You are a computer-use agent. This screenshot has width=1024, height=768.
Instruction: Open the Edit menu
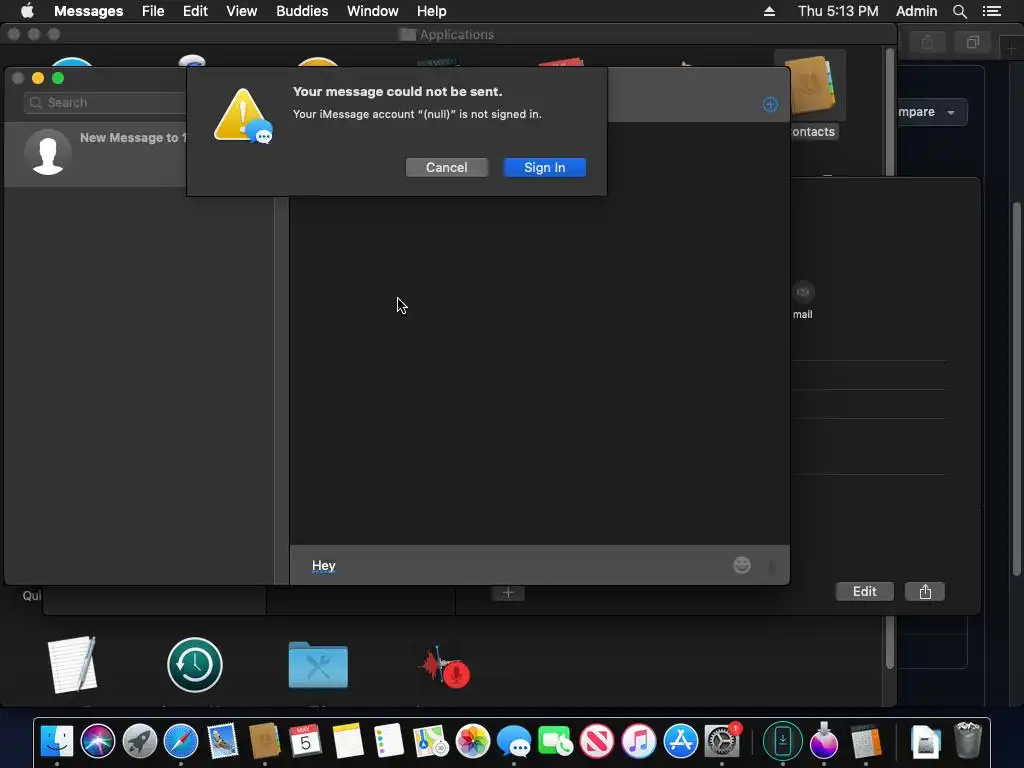(x=195, y=11)
